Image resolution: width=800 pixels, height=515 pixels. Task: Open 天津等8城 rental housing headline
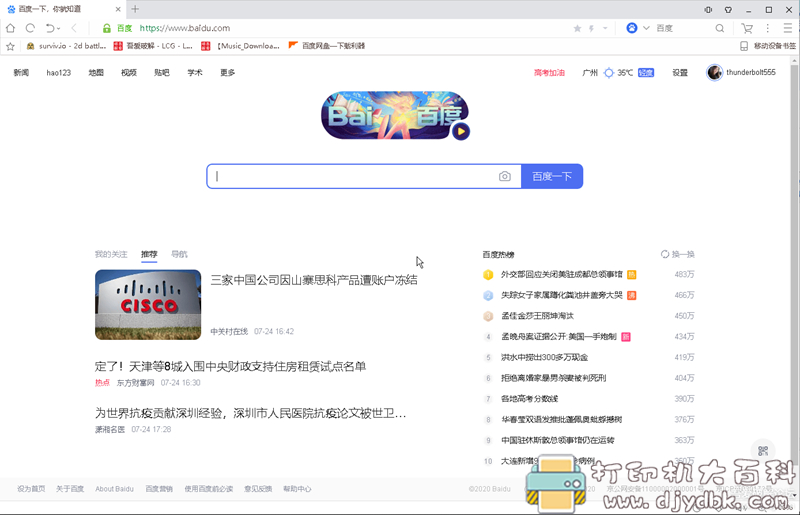[x=231, y=366]
